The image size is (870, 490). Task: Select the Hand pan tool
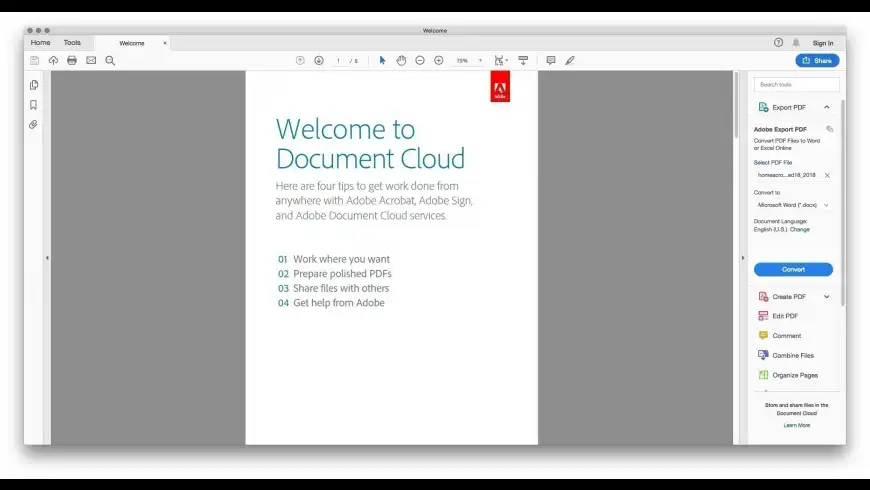click(x=401, y=61)
